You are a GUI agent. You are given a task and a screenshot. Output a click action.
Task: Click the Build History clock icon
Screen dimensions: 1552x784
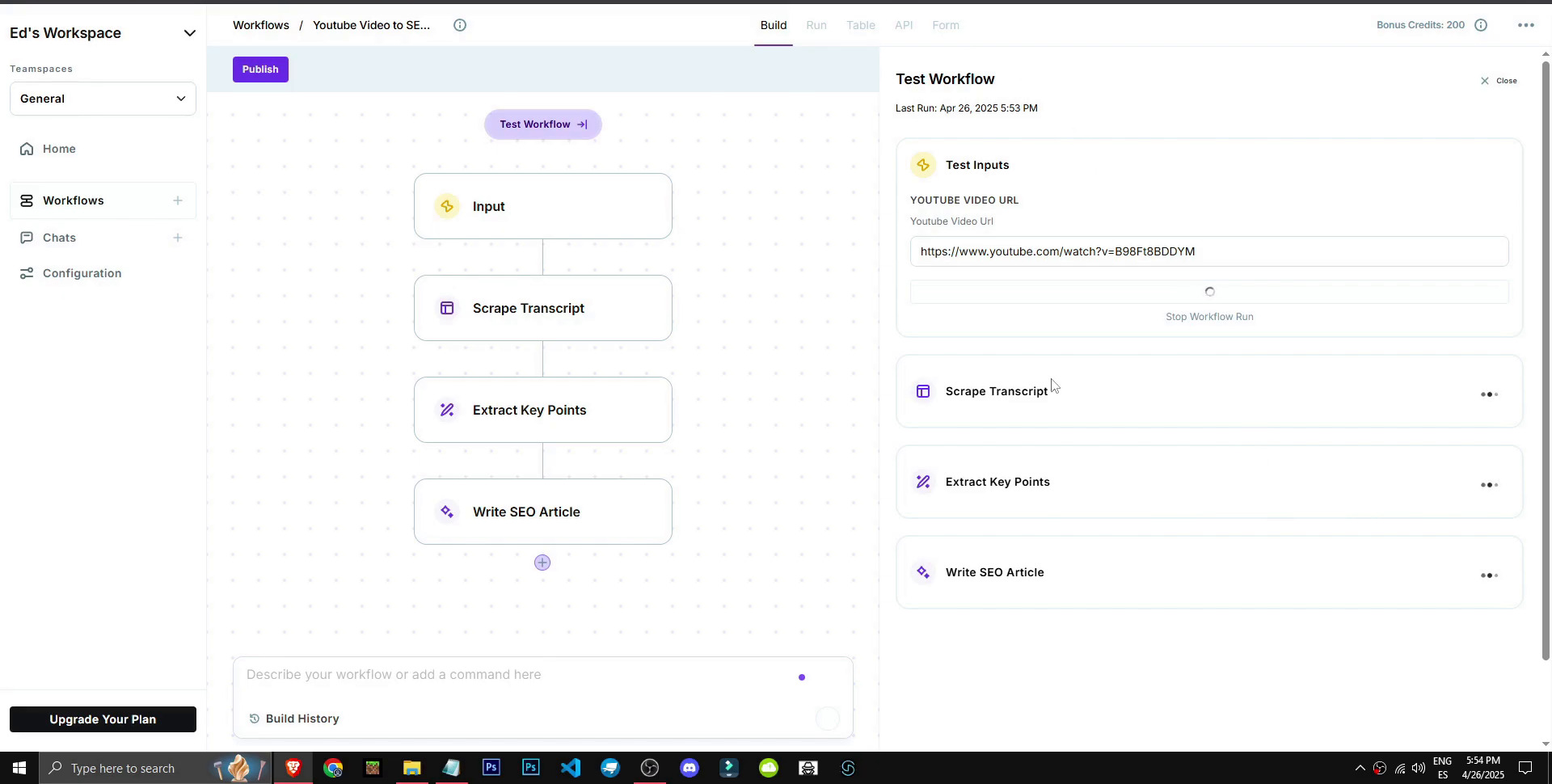pyautogui.click(x=254, y=719)
